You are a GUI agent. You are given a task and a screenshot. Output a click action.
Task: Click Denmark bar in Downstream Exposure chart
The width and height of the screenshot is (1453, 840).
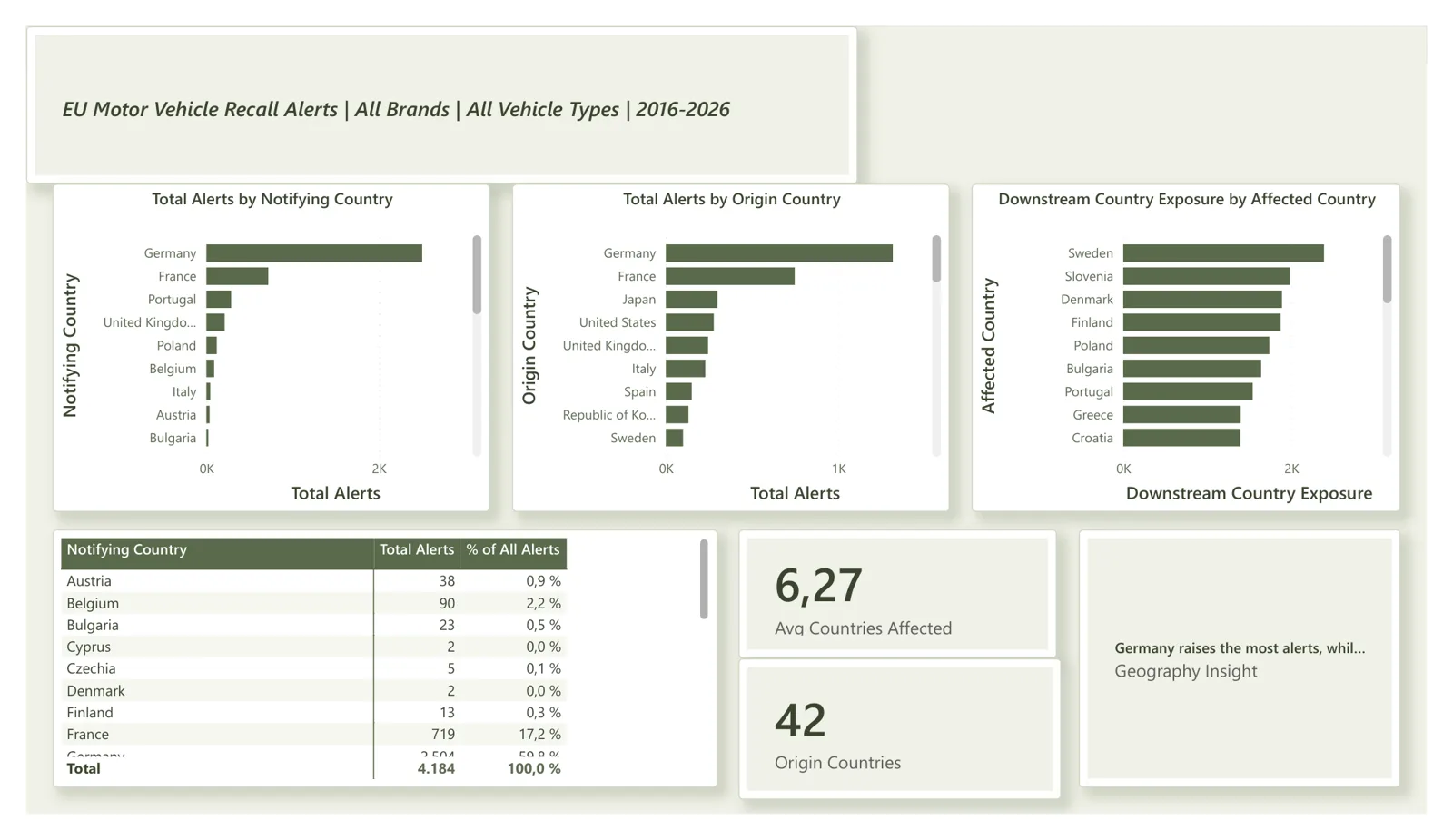pos(1202,300)
